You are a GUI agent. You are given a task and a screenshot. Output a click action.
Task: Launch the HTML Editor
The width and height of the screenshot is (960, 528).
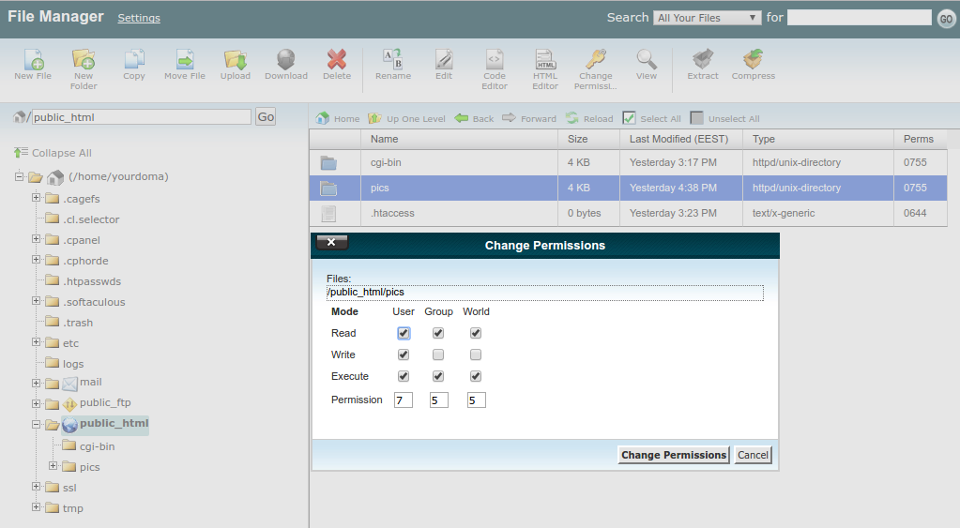click(545, 60)
